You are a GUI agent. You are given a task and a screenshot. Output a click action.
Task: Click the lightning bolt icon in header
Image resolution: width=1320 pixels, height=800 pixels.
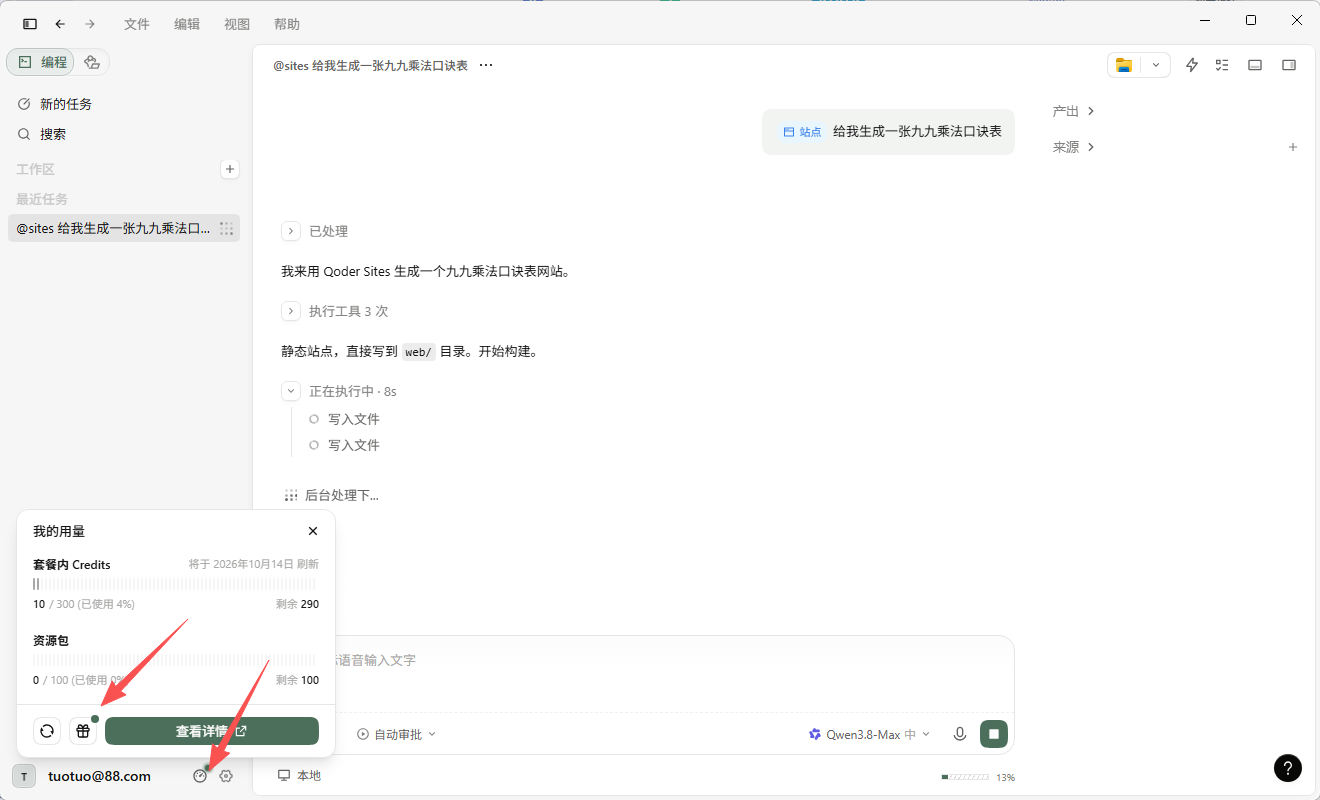coord(1192,65)
